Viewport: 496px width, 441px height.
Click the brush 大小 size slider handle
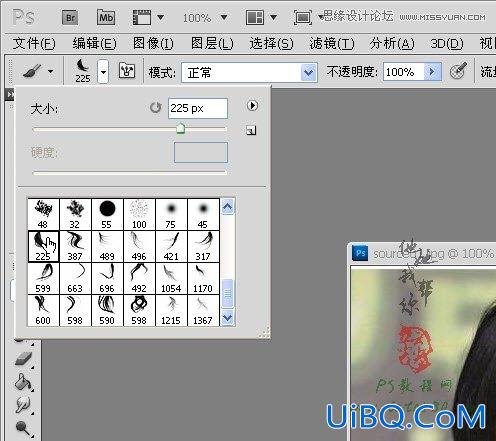[x=180, y=128]
